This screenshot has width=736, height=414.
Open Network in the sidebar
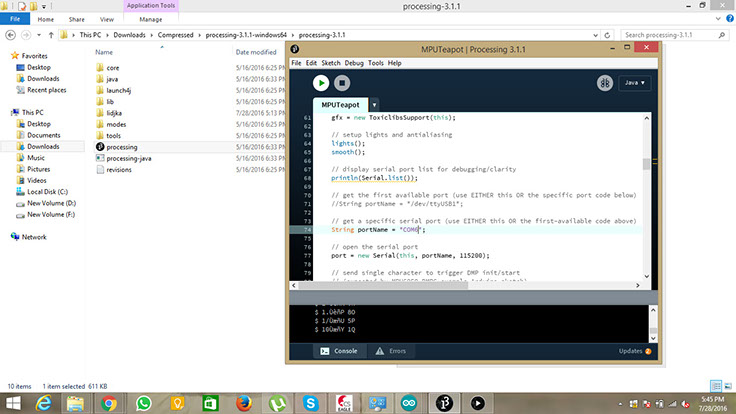tap(34, 237)
